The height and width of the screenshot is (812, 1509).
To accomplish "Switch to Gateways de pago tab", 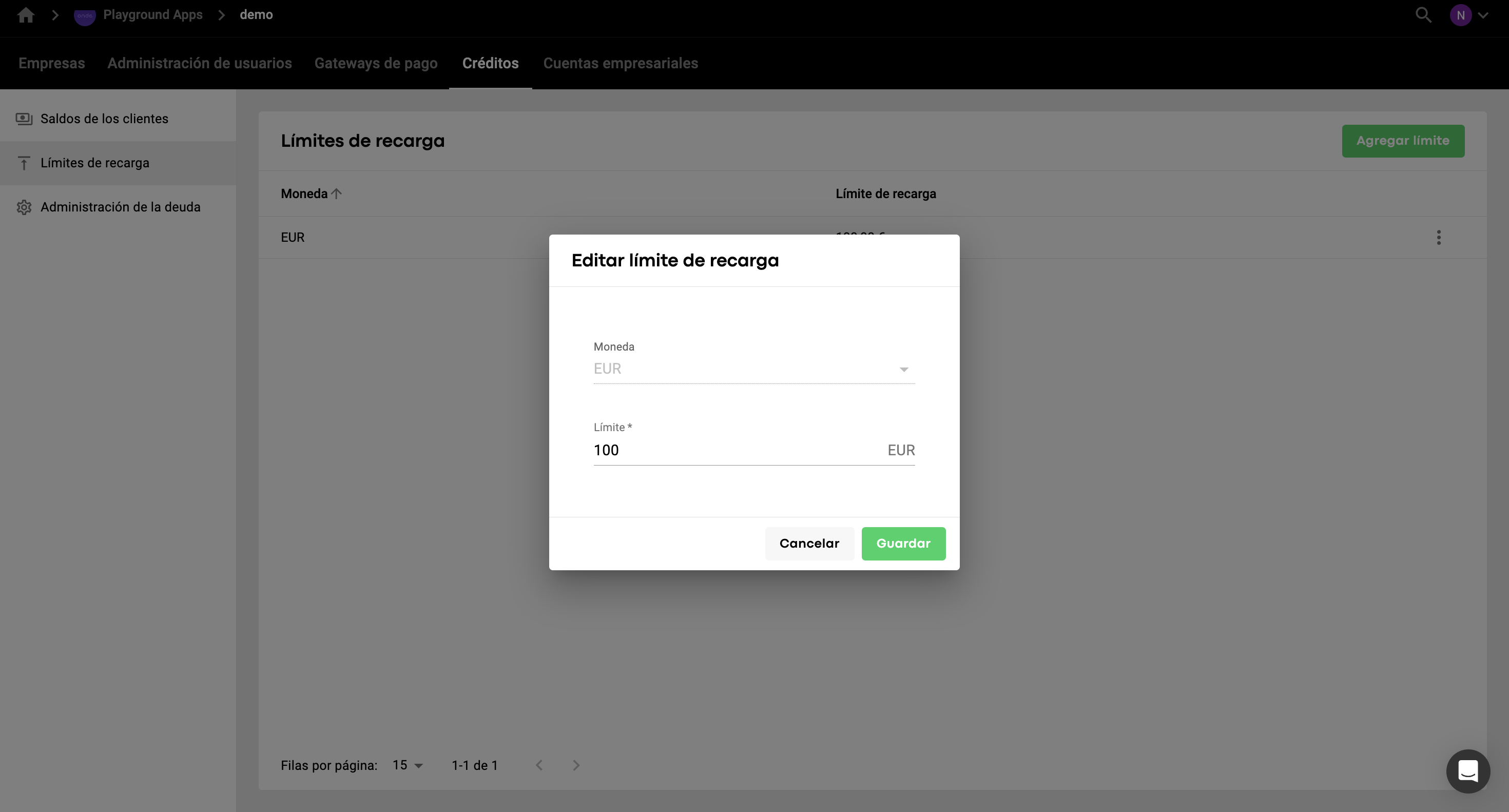I will [376, 63].
